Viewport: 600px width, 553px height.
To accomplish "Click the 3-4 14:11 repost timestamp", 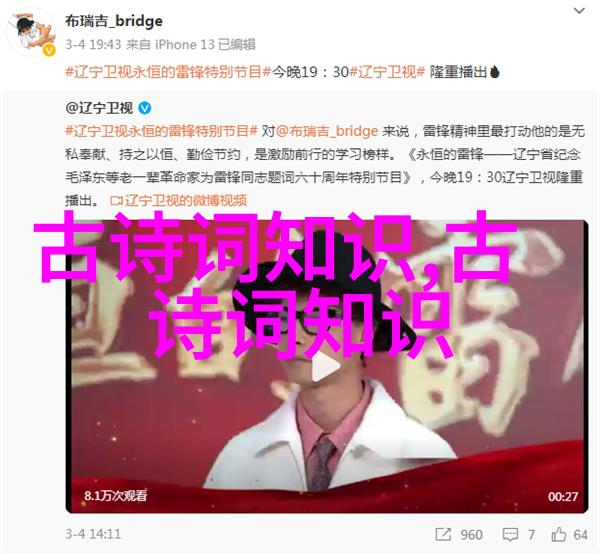I will click(x=93, y=534).
